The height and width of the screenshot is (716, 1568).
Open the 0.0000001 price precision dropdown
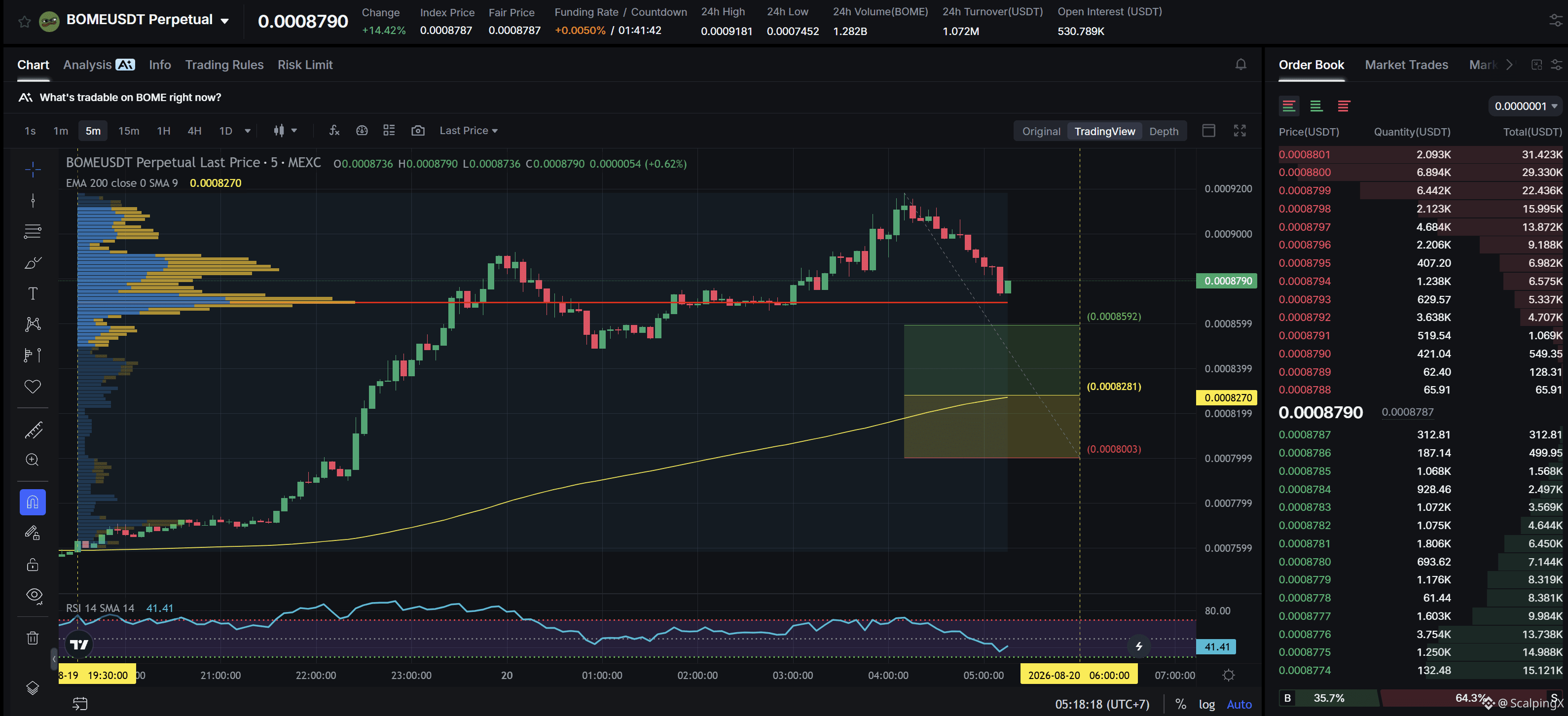point(1525,106)
